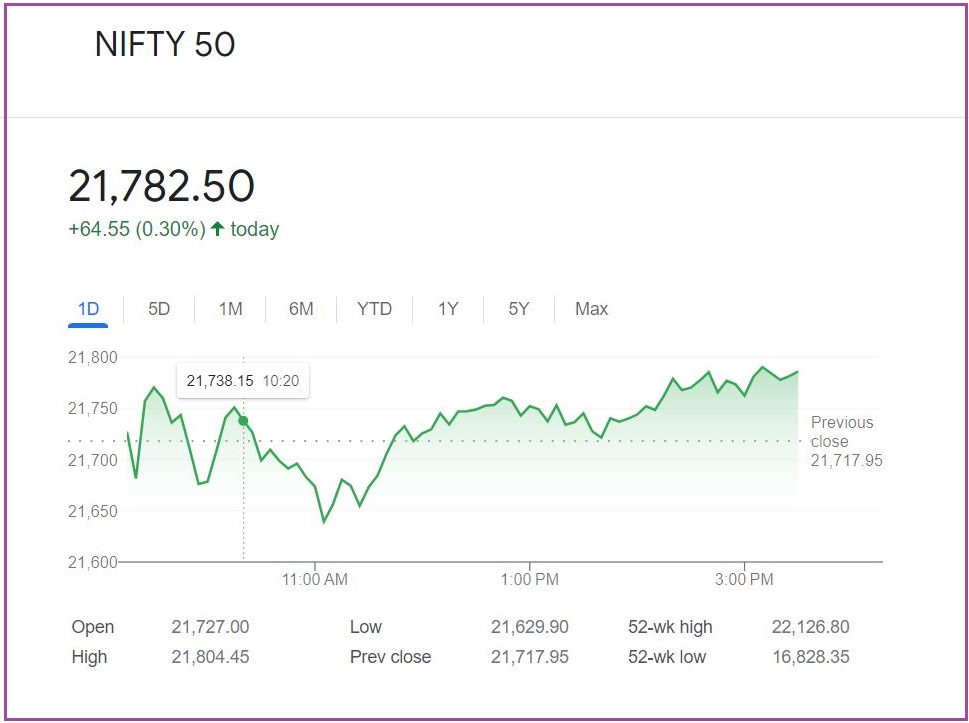Select the YTD range tab
The width and height of the screenshot is (969, 723).
coord(374,309)
